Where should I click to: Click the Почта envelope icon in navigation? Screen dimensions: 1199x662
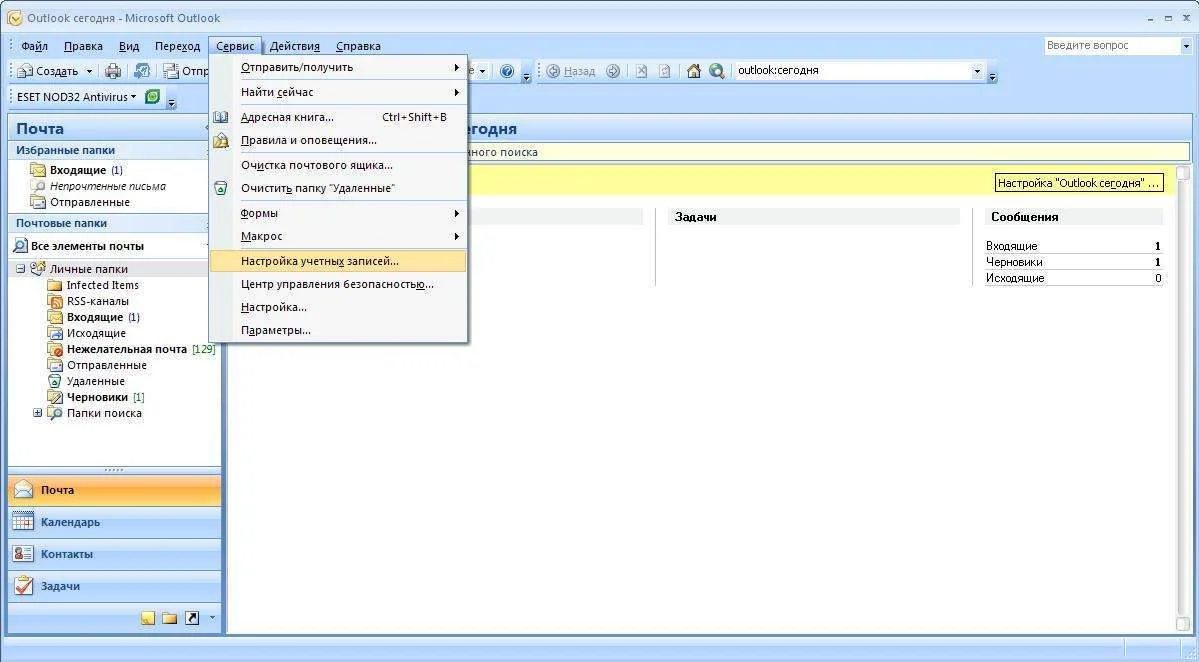[x=24, y=490]
